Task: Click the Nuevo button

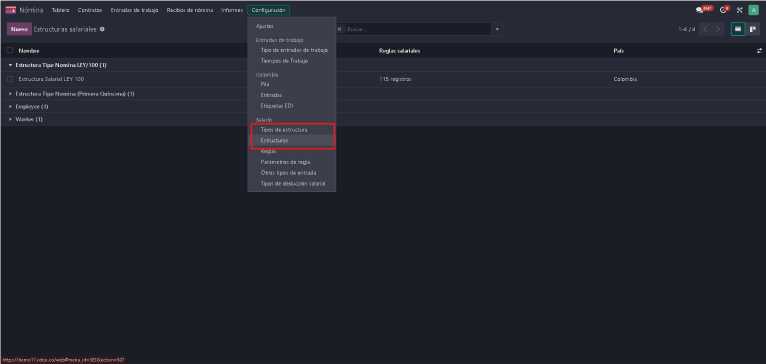Action: [19, 29]
